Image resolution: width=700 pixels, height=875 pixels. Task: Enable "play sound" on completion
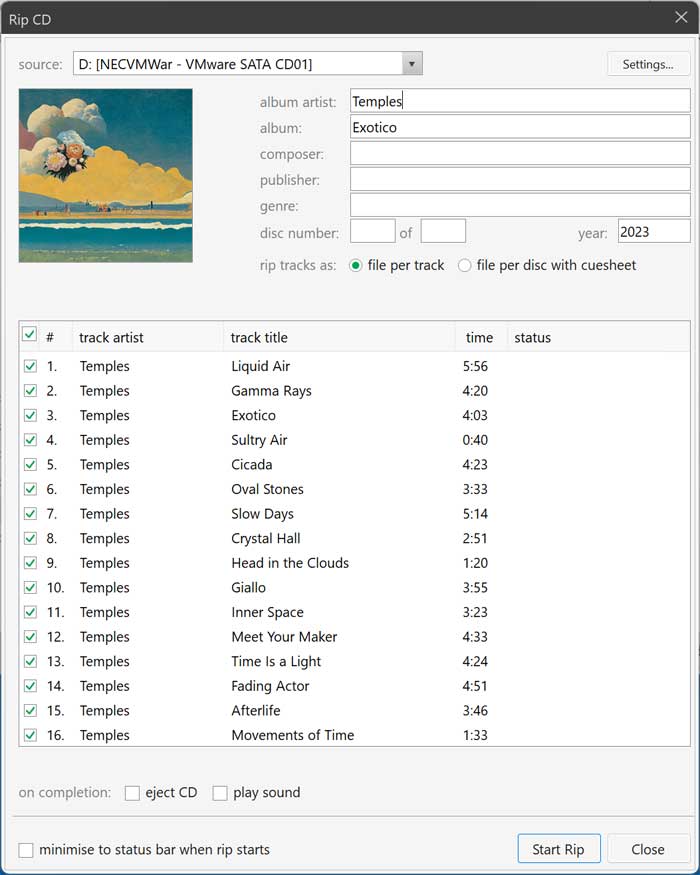click(x=219, y=792)
